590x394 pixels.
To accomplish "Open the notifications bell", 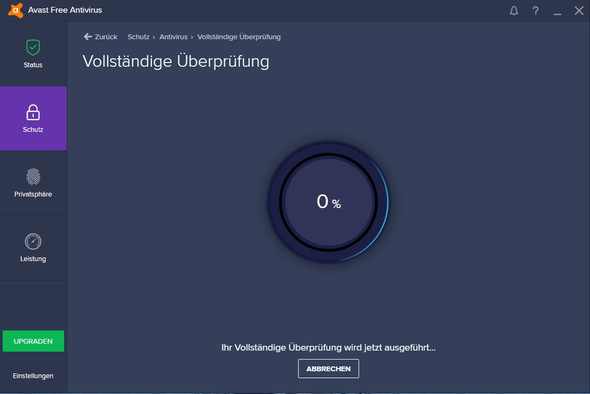I will tap(514, 11).
